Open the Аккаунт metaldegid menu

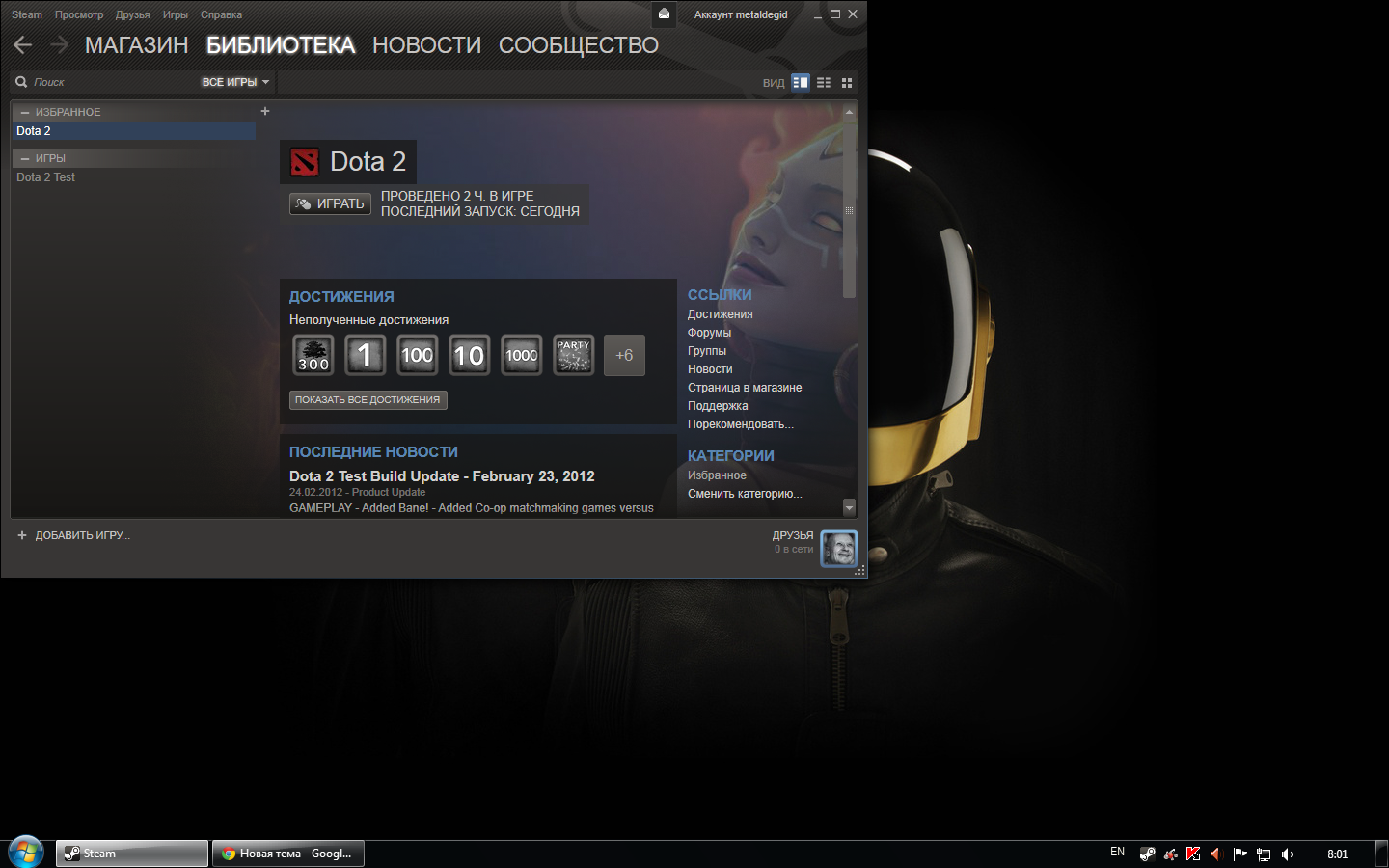pos(741,14)
